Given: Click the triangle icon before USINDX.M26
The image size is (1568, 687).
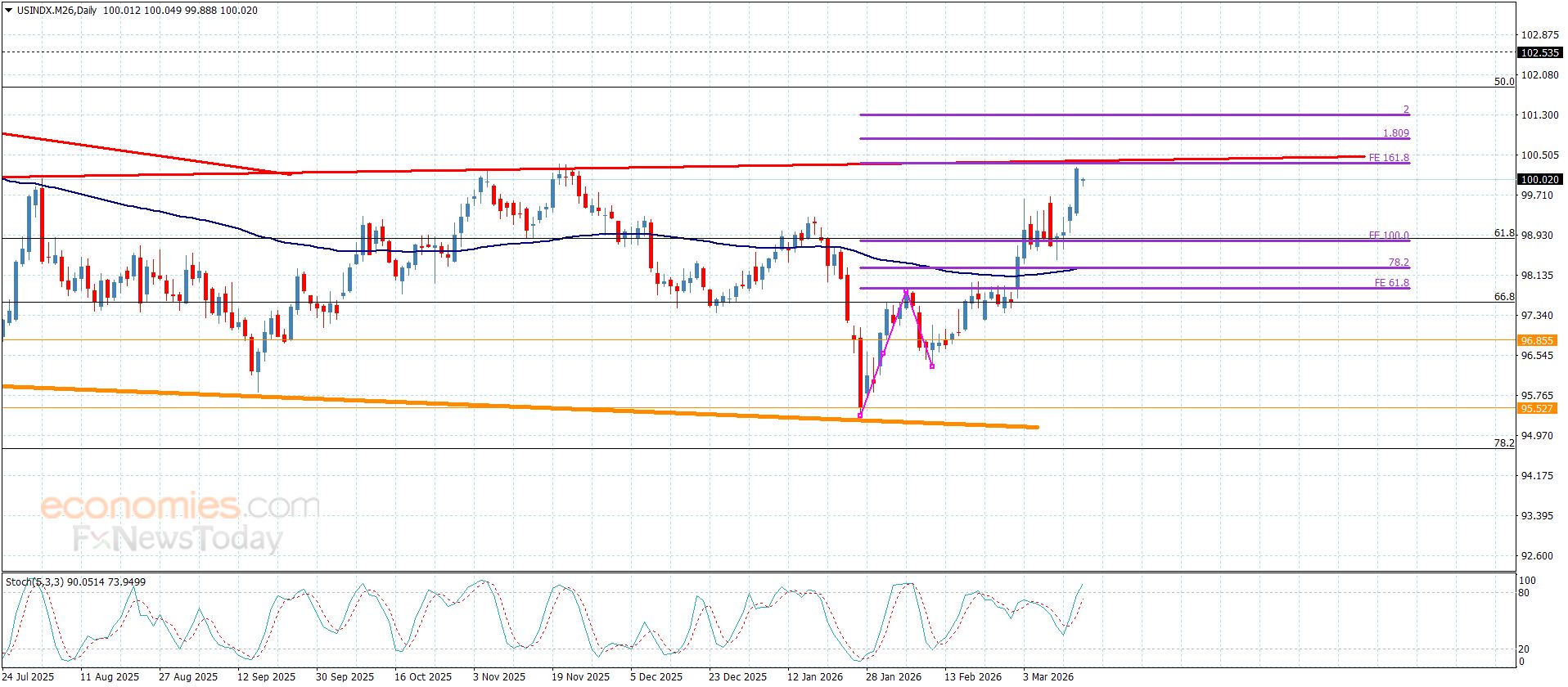Looking at the screenshot, I should click(x=9, y=11).
